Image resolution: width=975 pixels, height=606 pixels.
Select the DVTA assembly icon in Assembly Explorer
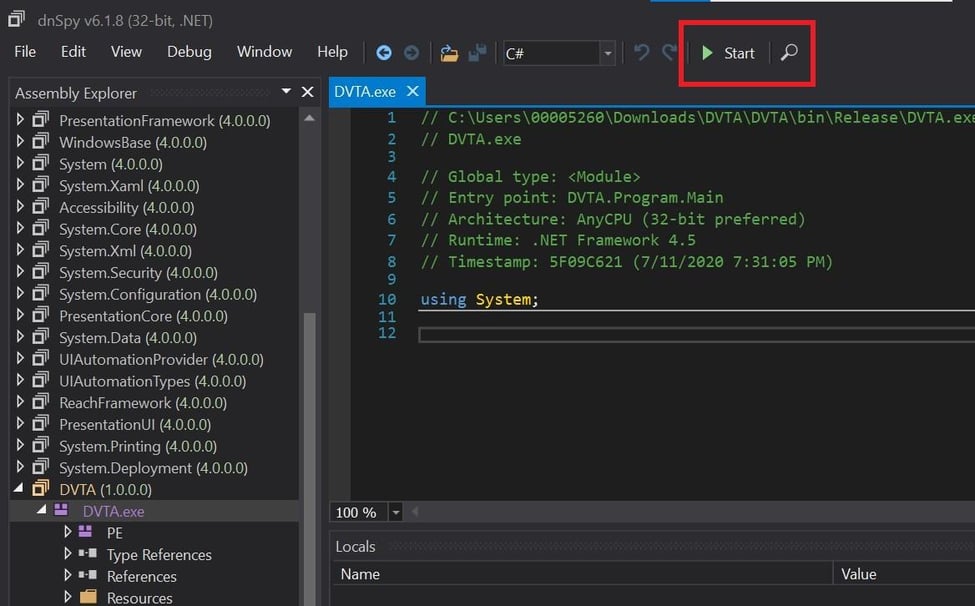coord(39,489)
